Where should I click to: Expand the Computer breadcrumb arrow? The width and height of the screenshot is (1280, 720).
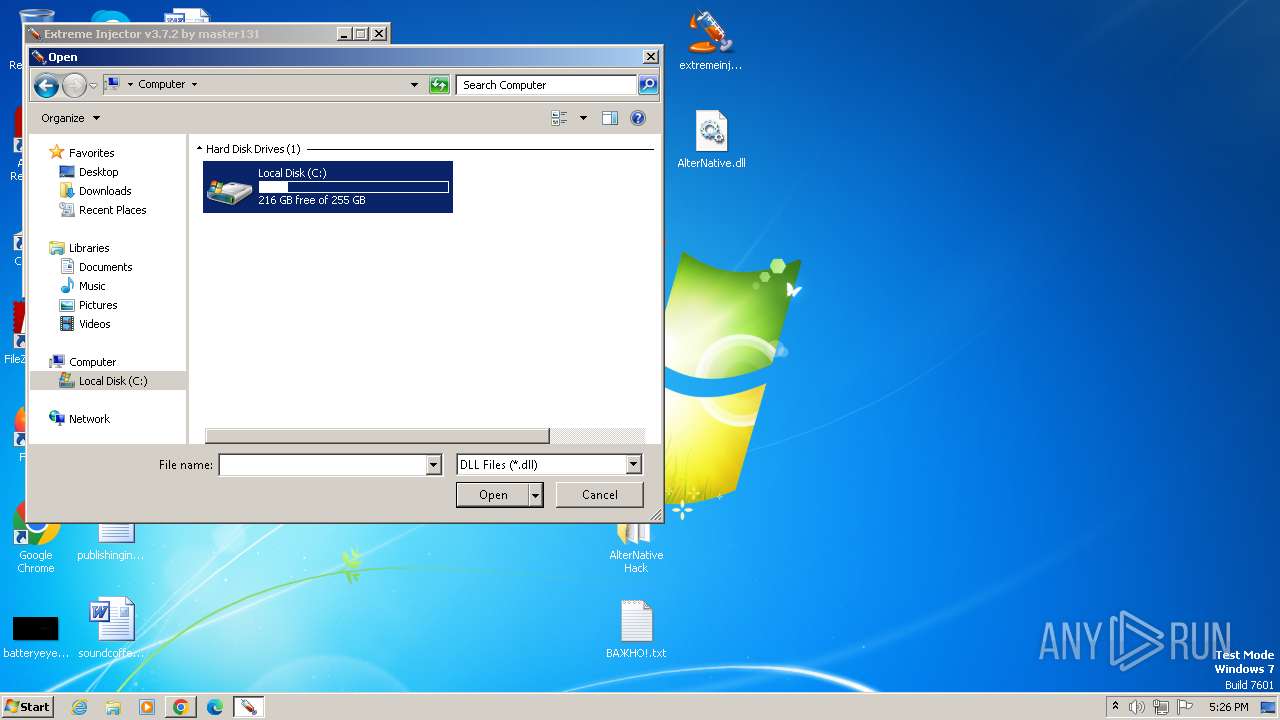[194, 85]
